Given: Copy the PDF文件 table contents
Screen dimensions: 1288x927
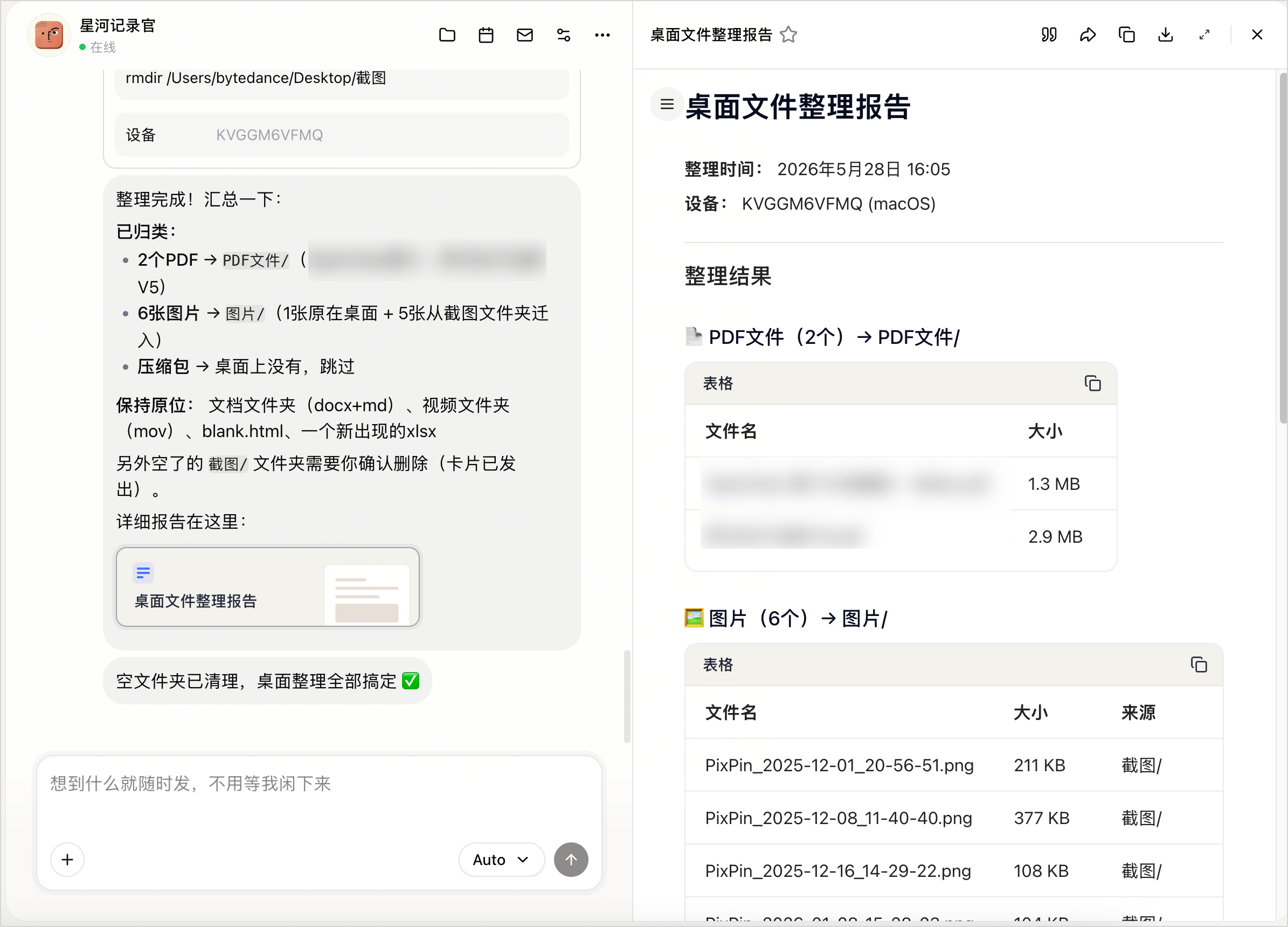Looking at the screenshot, I should coord(1092,383).
